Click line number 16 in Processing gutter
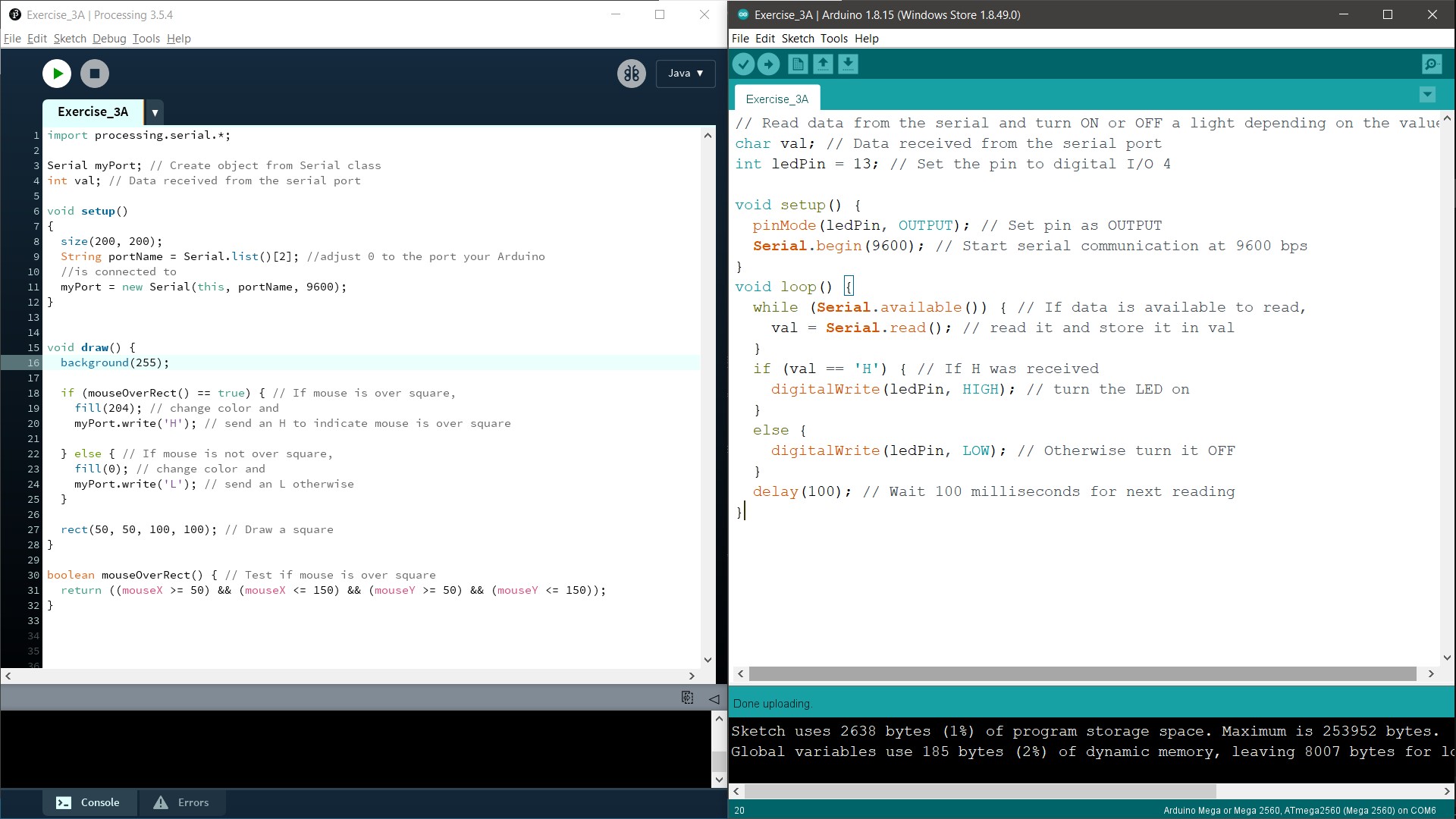The width and height of the screenshot is (1456, 819). point(33,363)
